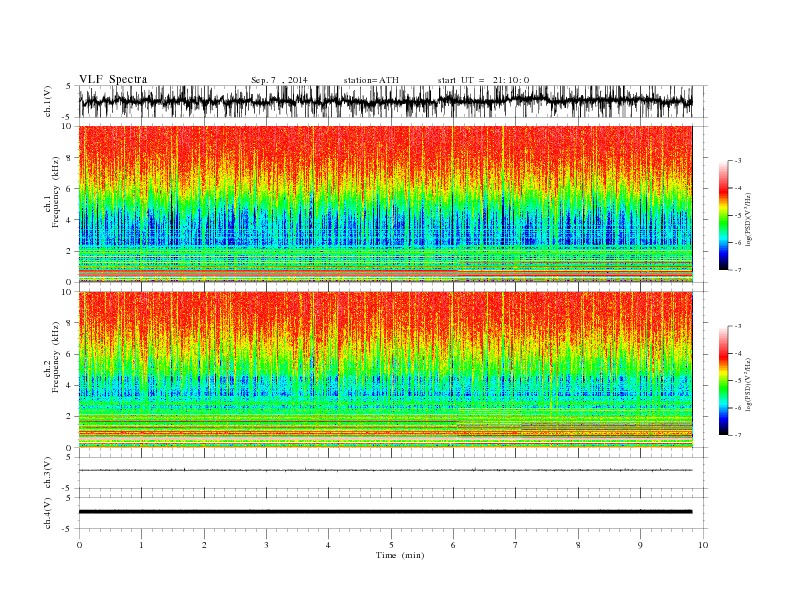Click the ch.1 spectrogram color scale bar
Viewport: 792px width, 612px height.
(723, 215)
